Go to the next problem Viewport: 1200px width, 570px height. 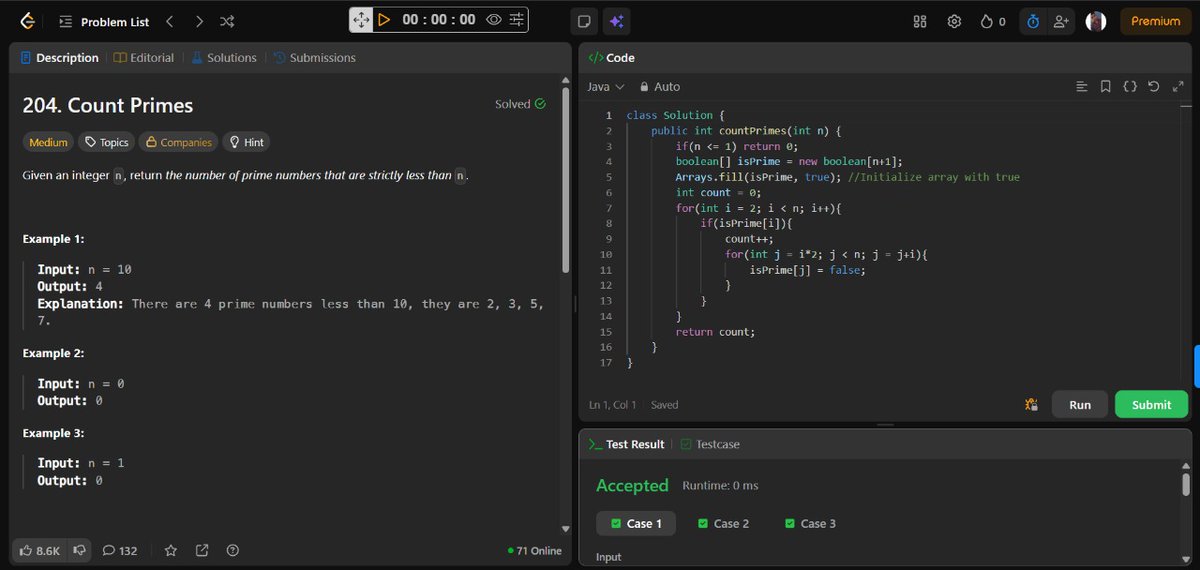pos(199,21)
